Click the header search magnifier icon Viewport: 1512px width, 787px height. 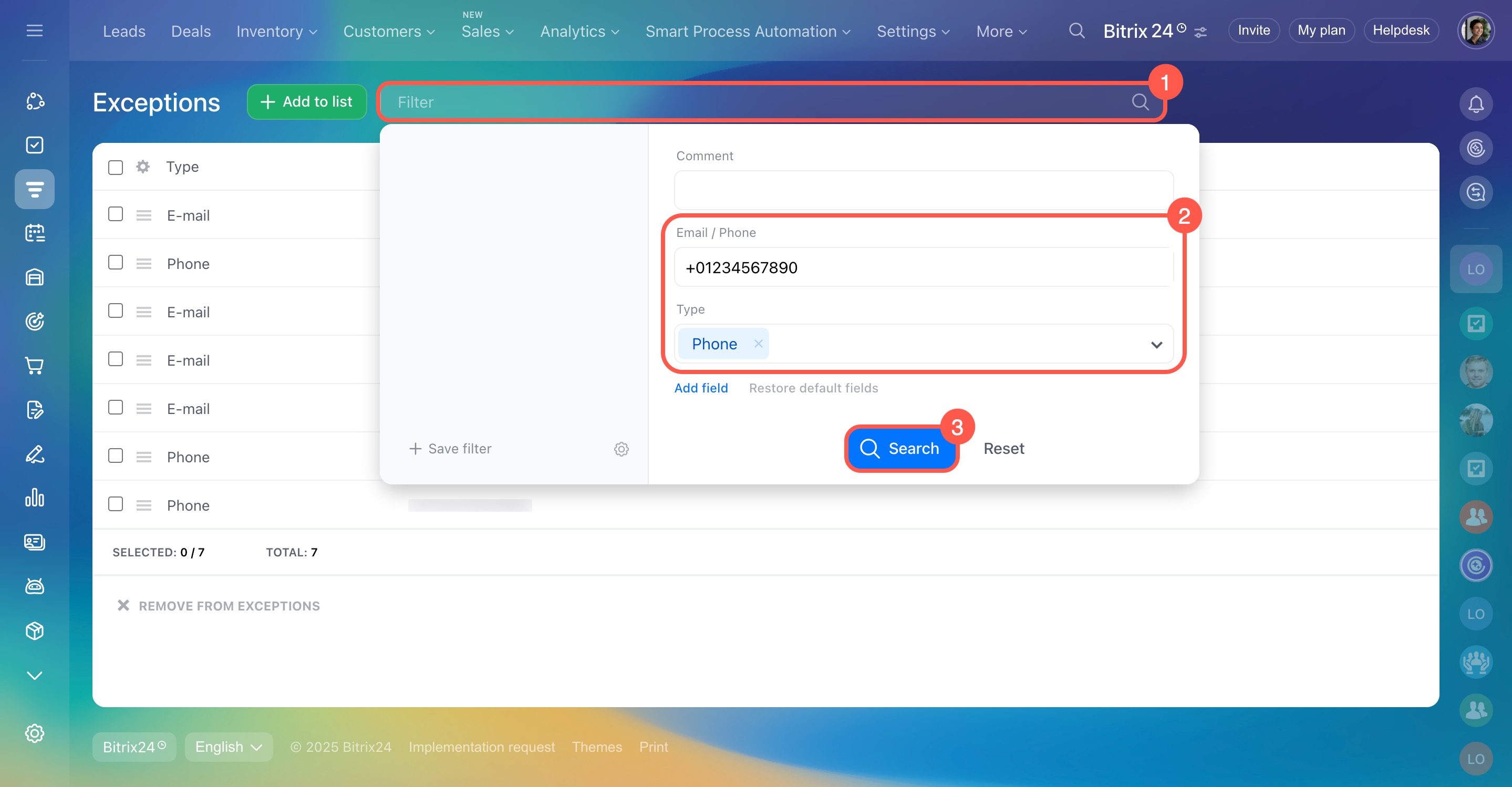(1076, 30)
